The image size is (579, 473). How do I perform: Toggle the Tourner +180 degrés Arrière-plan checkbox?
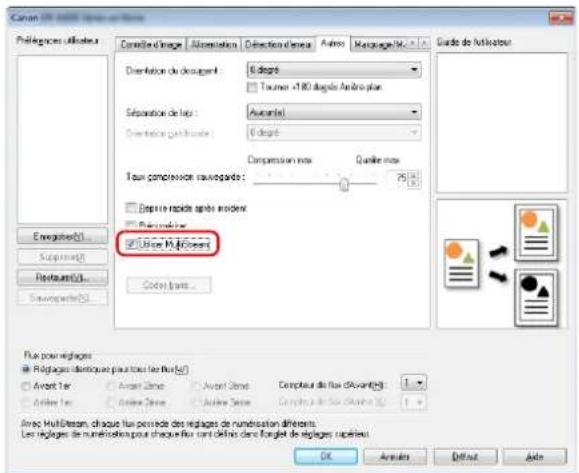pyautogui.click(x=252, y=88)
